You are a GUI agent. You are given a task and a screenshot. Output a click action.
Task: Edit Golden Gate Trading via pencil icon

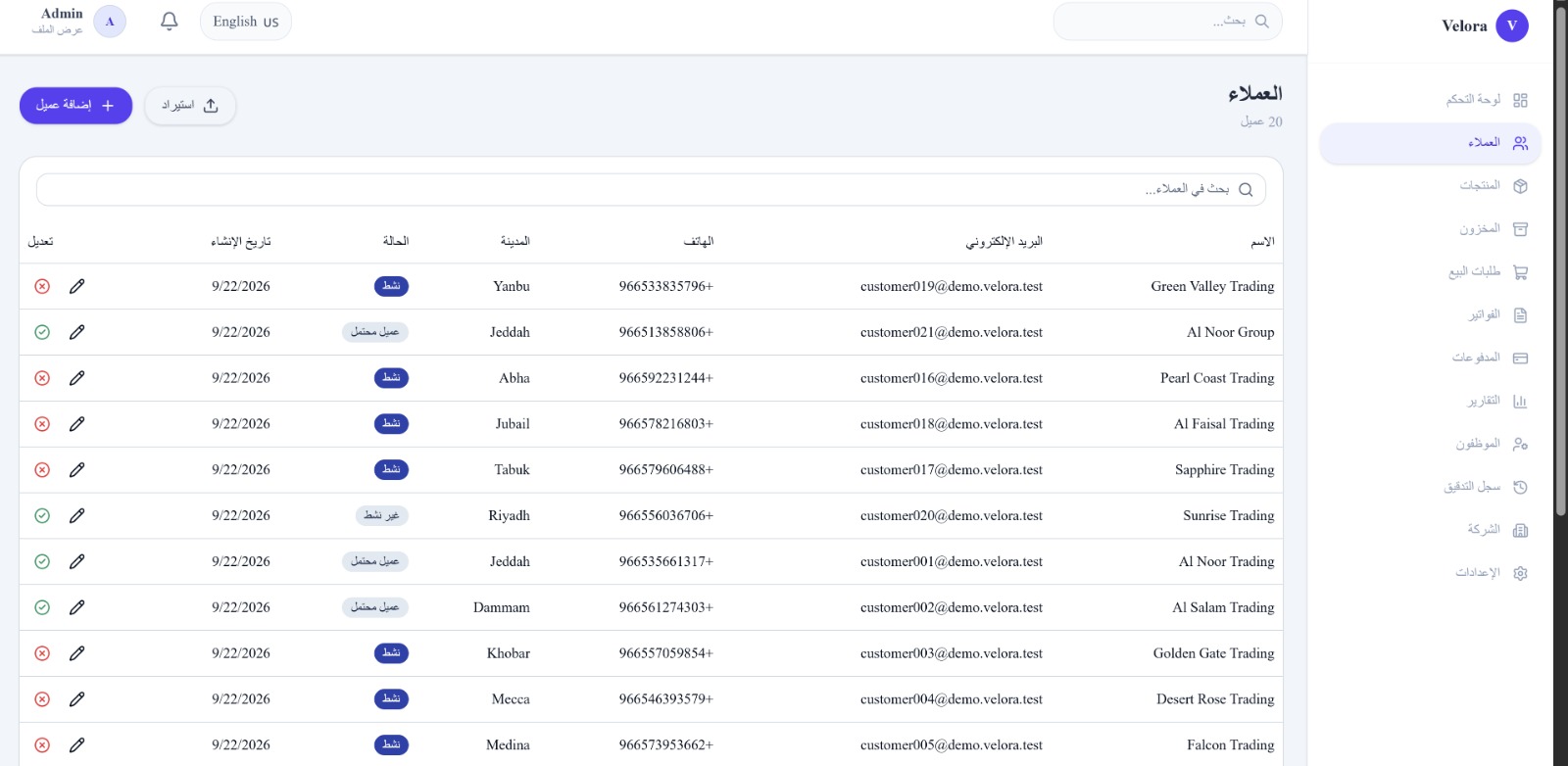[77, 653]
